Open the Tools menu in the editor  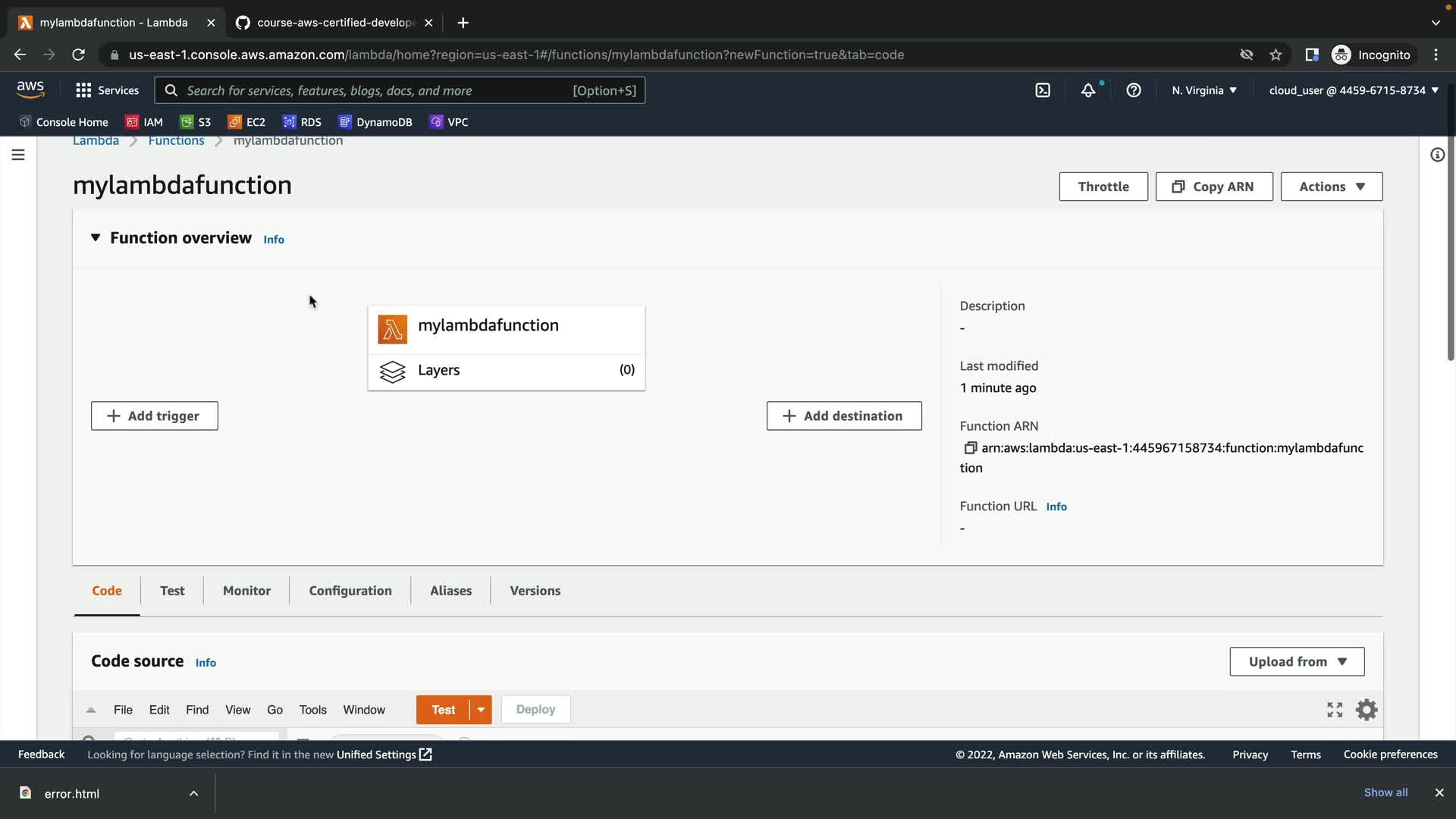point(312,710)
